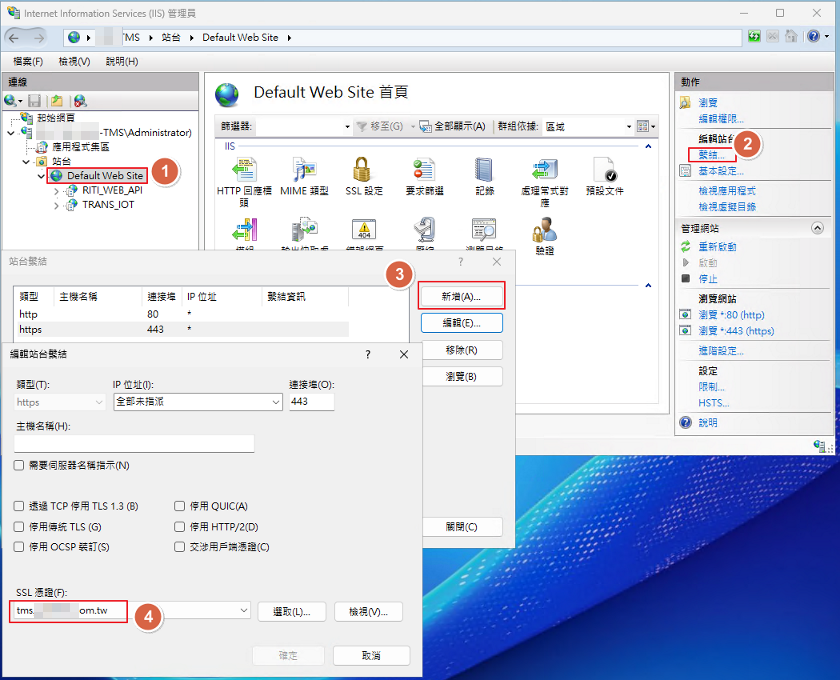
Task: Click the stop website icon
Action: point(686,278)
